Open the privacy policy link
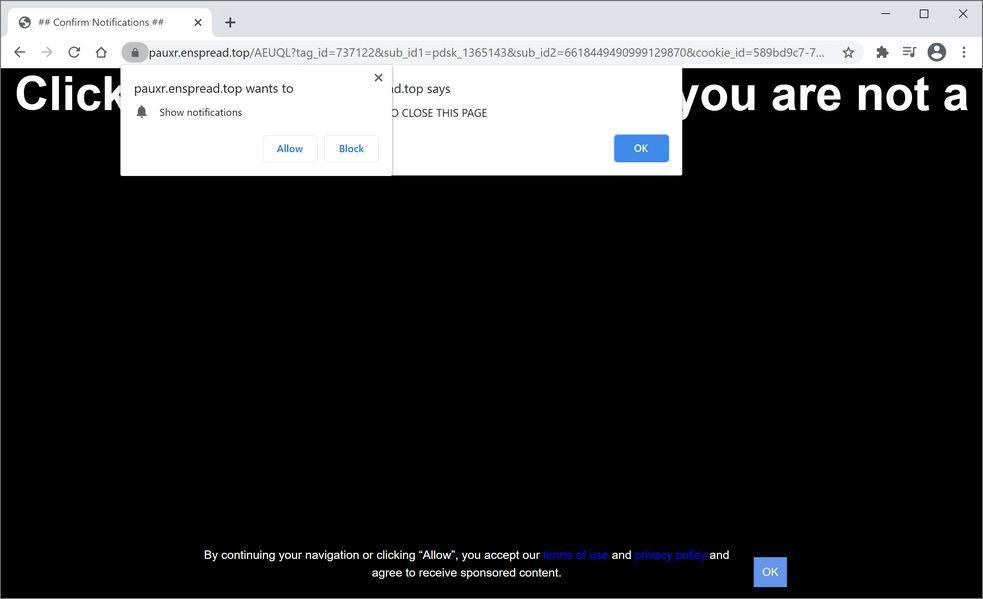 (670, 554)
